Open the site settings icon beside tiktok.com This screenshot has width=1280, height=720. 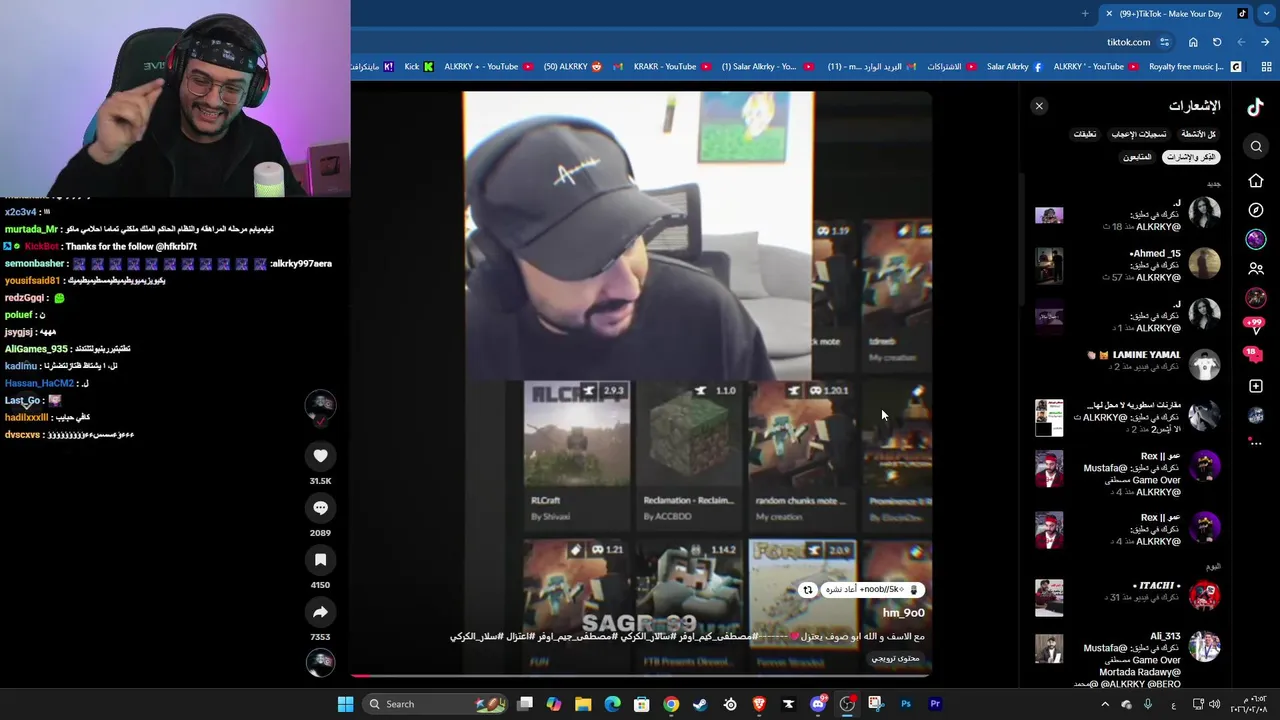pyautogui.click(x=1164, y=42)
